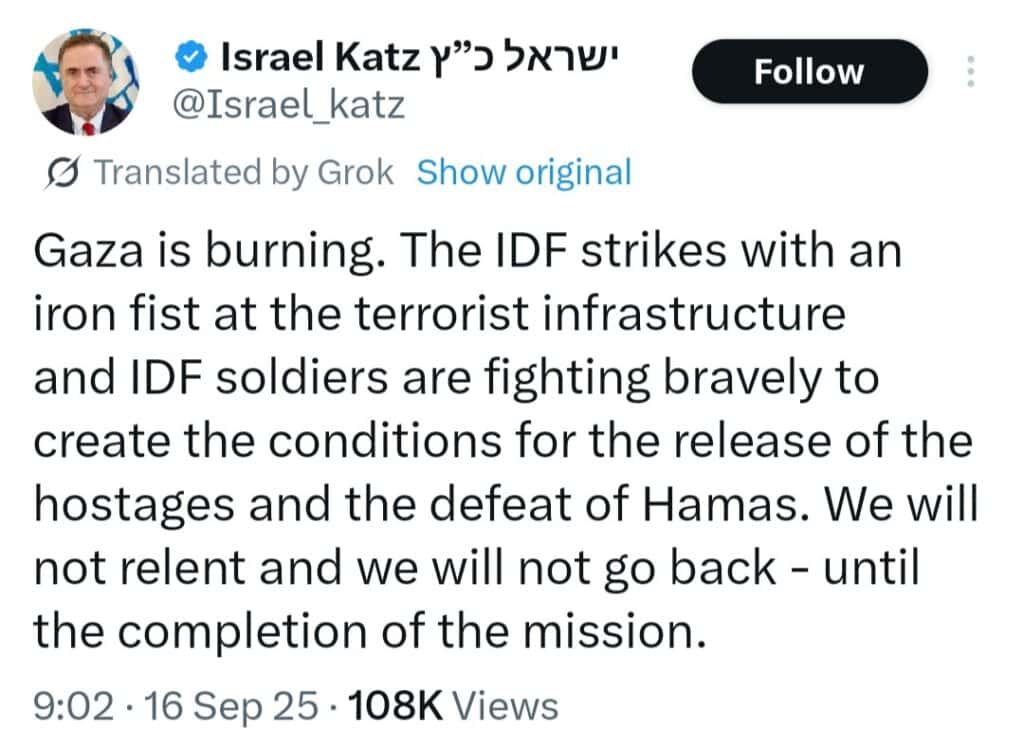Click the "completion of the mission" closing line
The image size is (1024, 745).
(370, 631)
